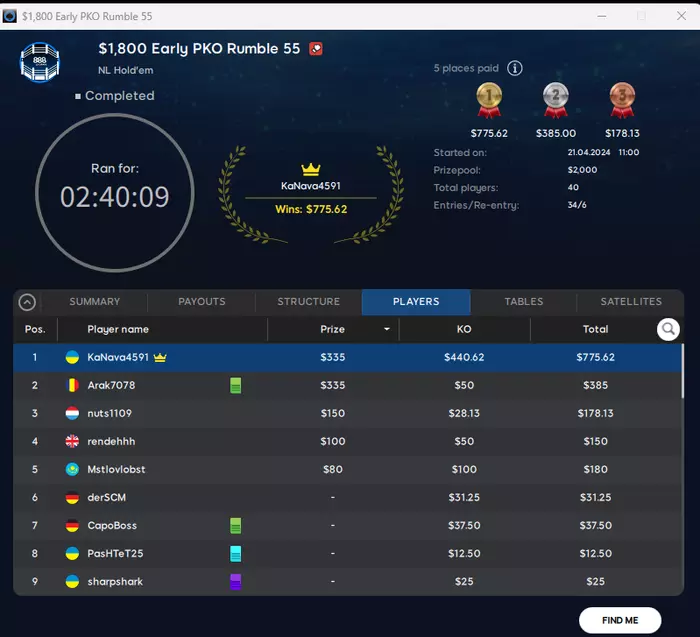The image size is (700, 637).
Task: Click the flag next to Arak7078
Action: (x=72, y=385)
